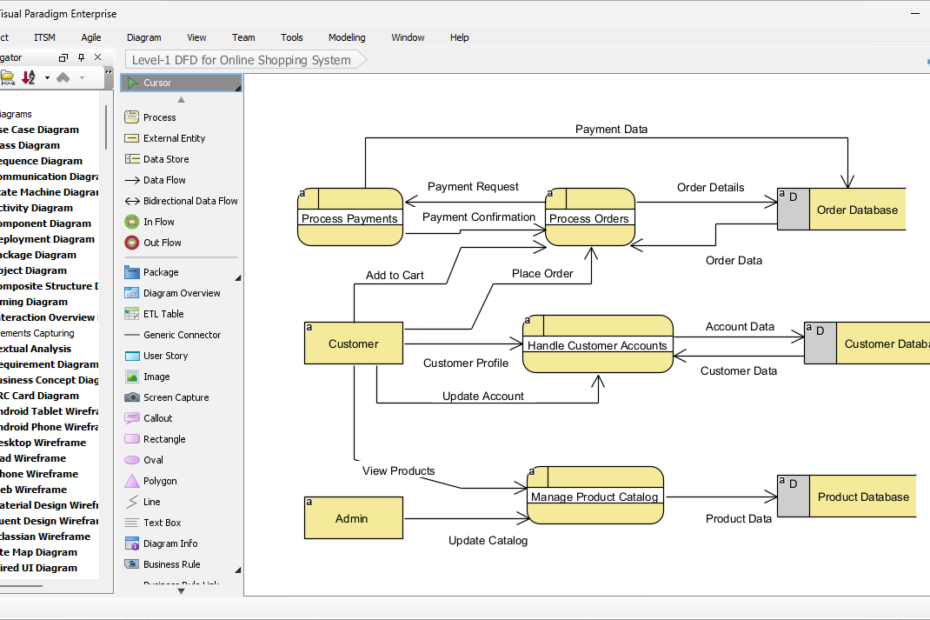This screenshot has width=930, height=620.
Task: Switch to the Level-1 DFD diagram tab
Action: point(240,60)
